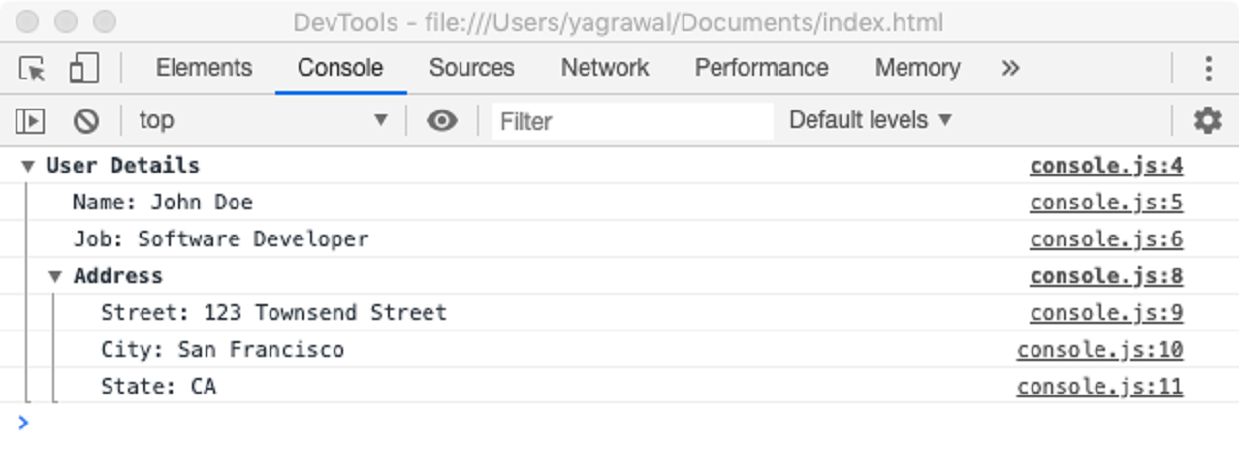
Task: Switch to the Elements tab
Action: click(x=204, y=69)
